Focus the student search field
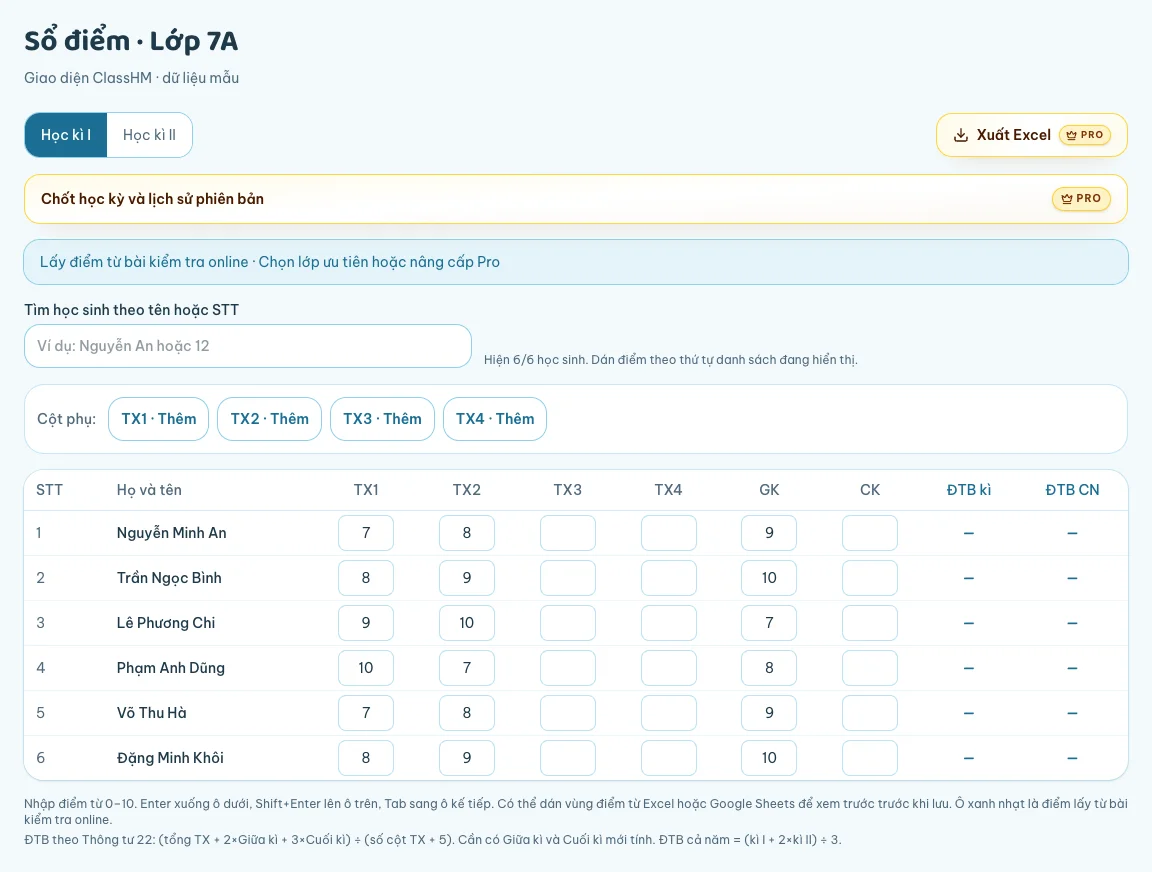Image resolution: width=1152 pixels, height=872 pixels. pos(248,346)
